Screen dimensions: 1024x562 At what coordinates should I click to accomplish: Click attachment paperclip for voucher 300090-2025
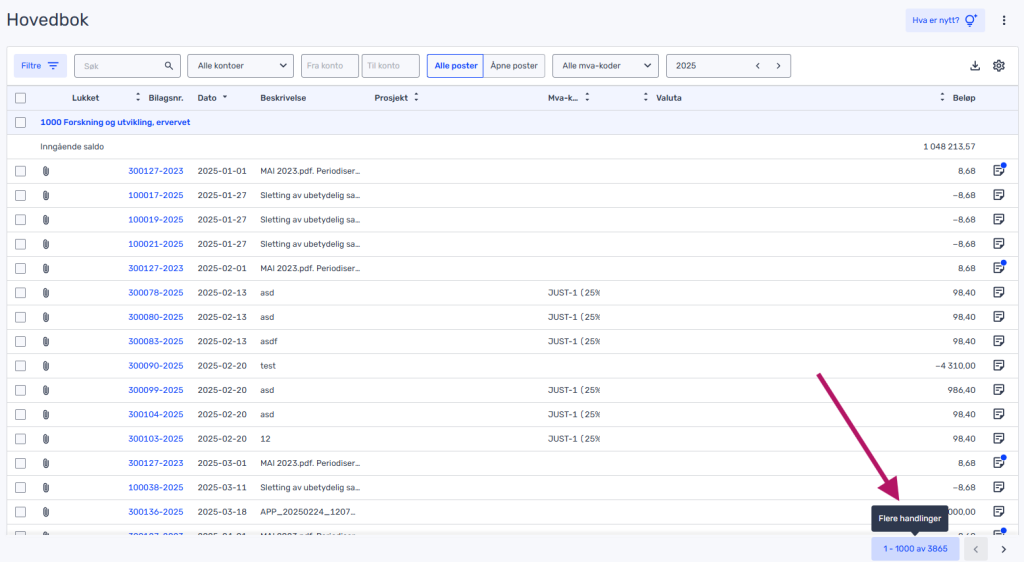[x=46, y=366]
